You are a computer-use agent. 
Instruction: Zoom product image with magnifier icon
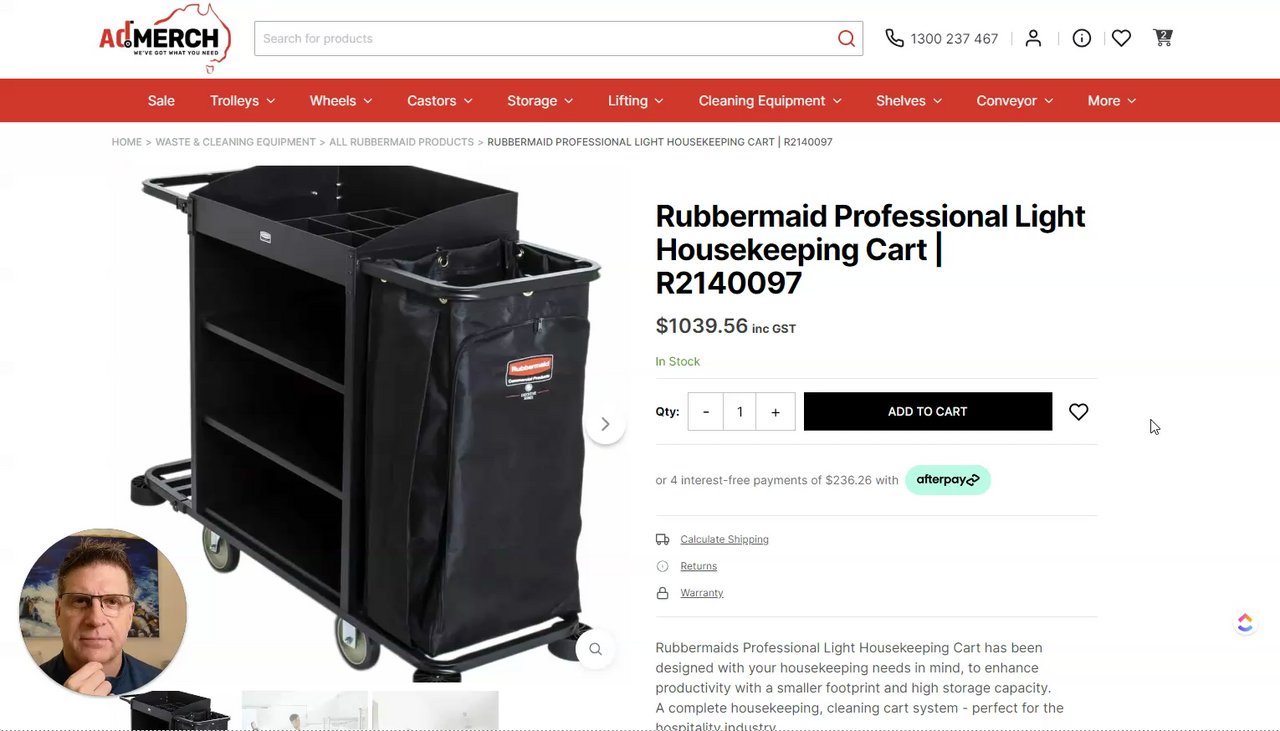pos(595,649)
